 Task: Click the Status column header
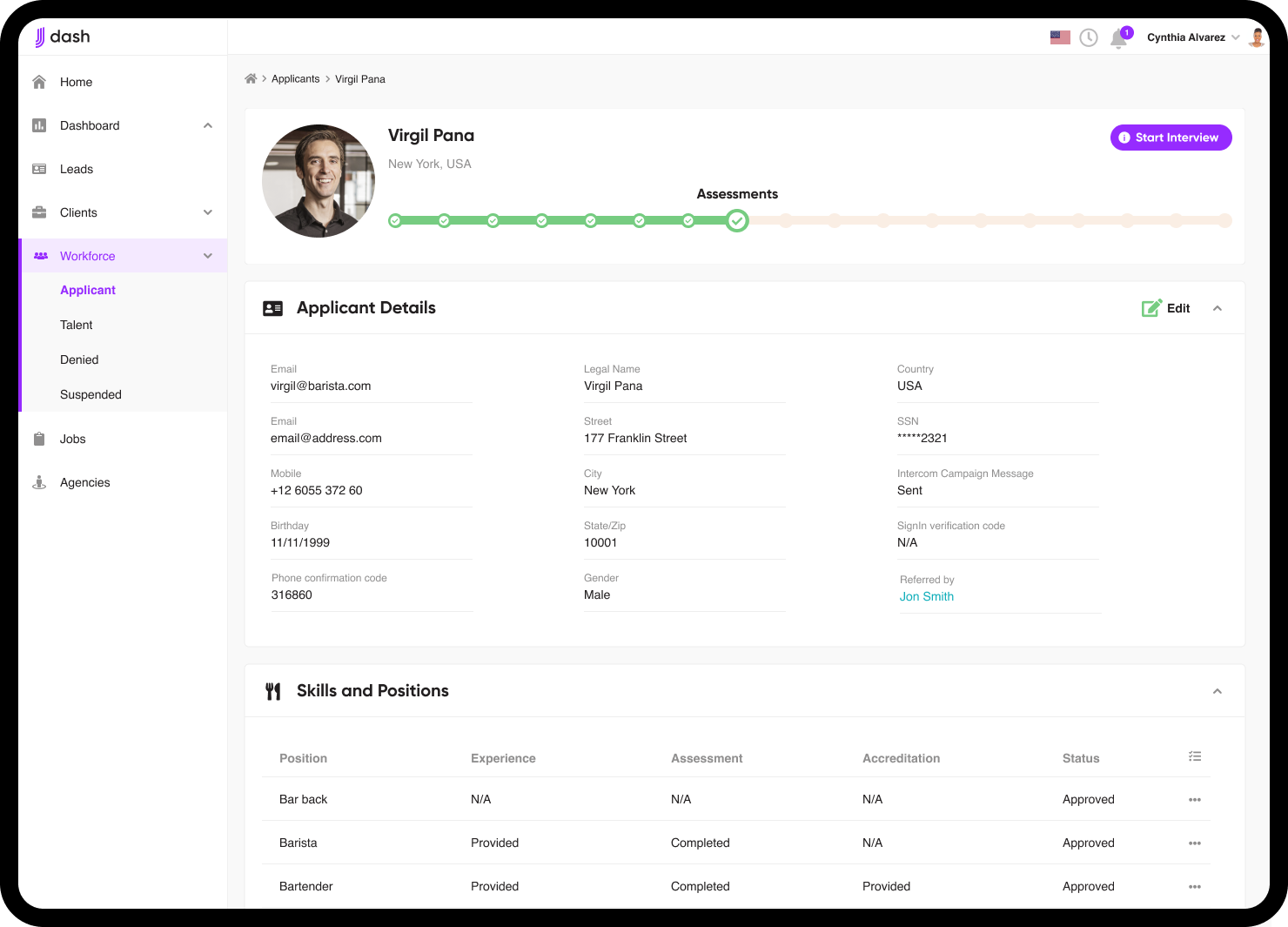1081,758
